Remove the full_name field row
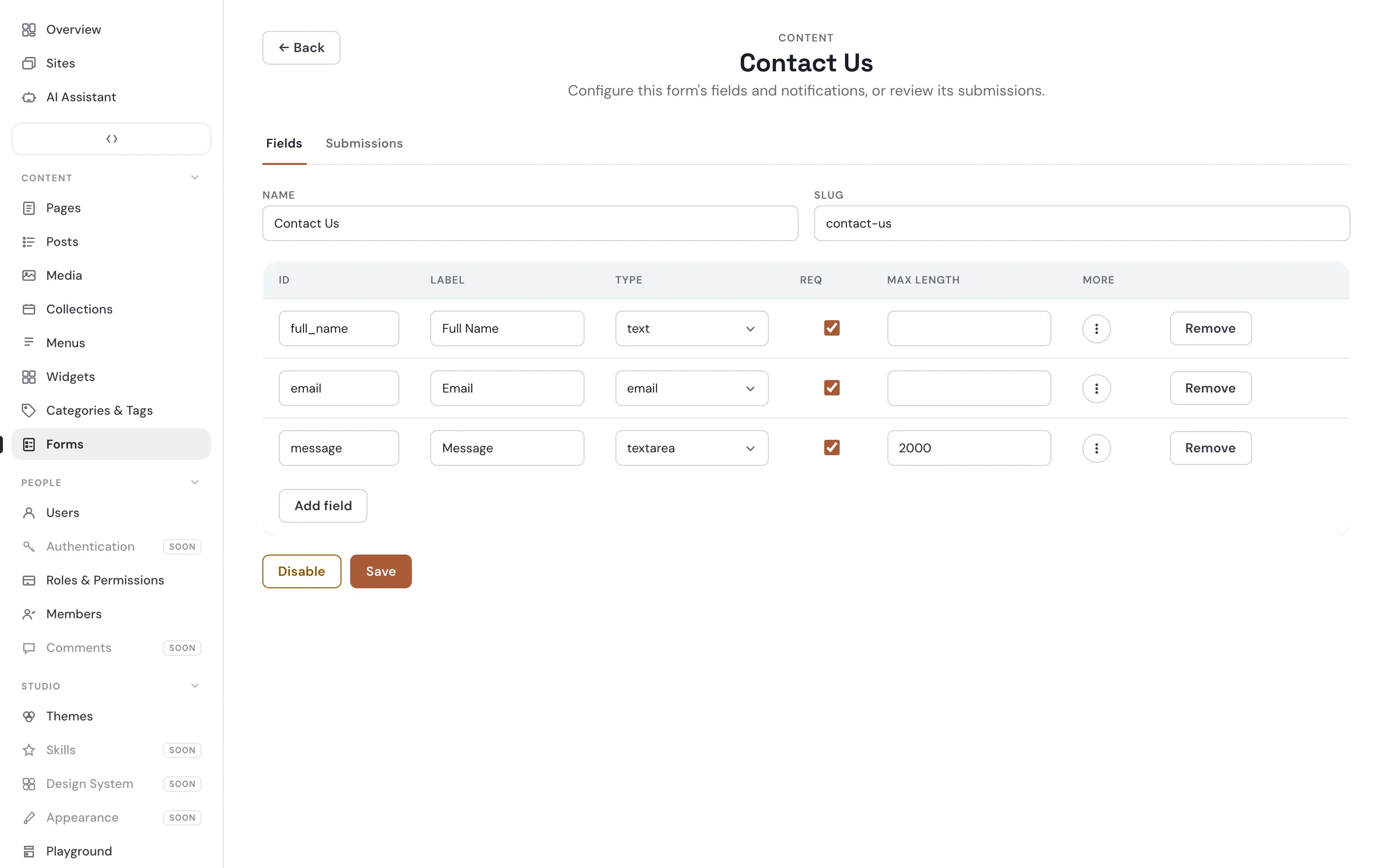The height and width of the screenshot is (868, 1389). point(1211,329)
